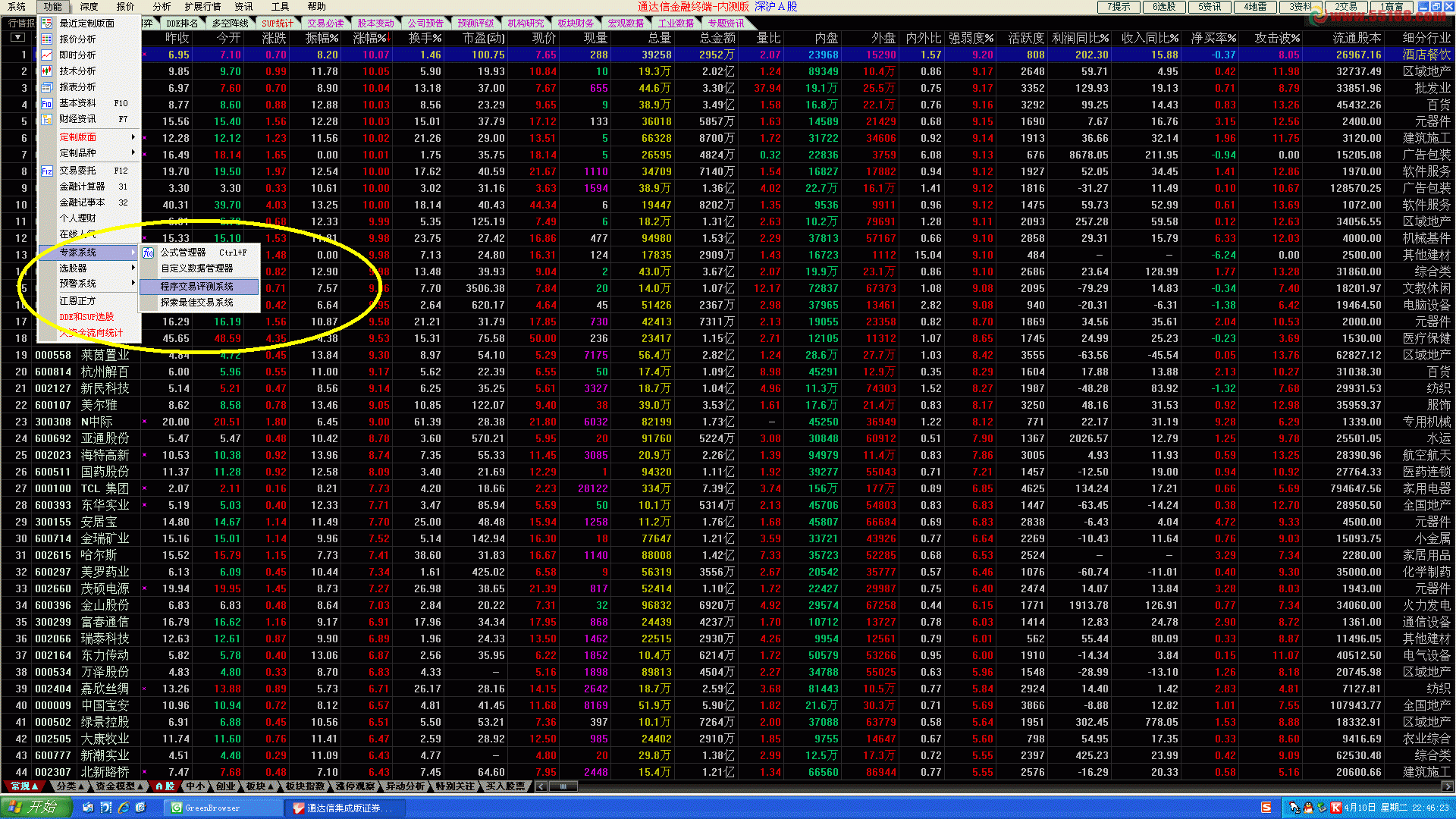Open GreenBrowser taskbar button
This screenshot has height=819, width=1456.
223,808
